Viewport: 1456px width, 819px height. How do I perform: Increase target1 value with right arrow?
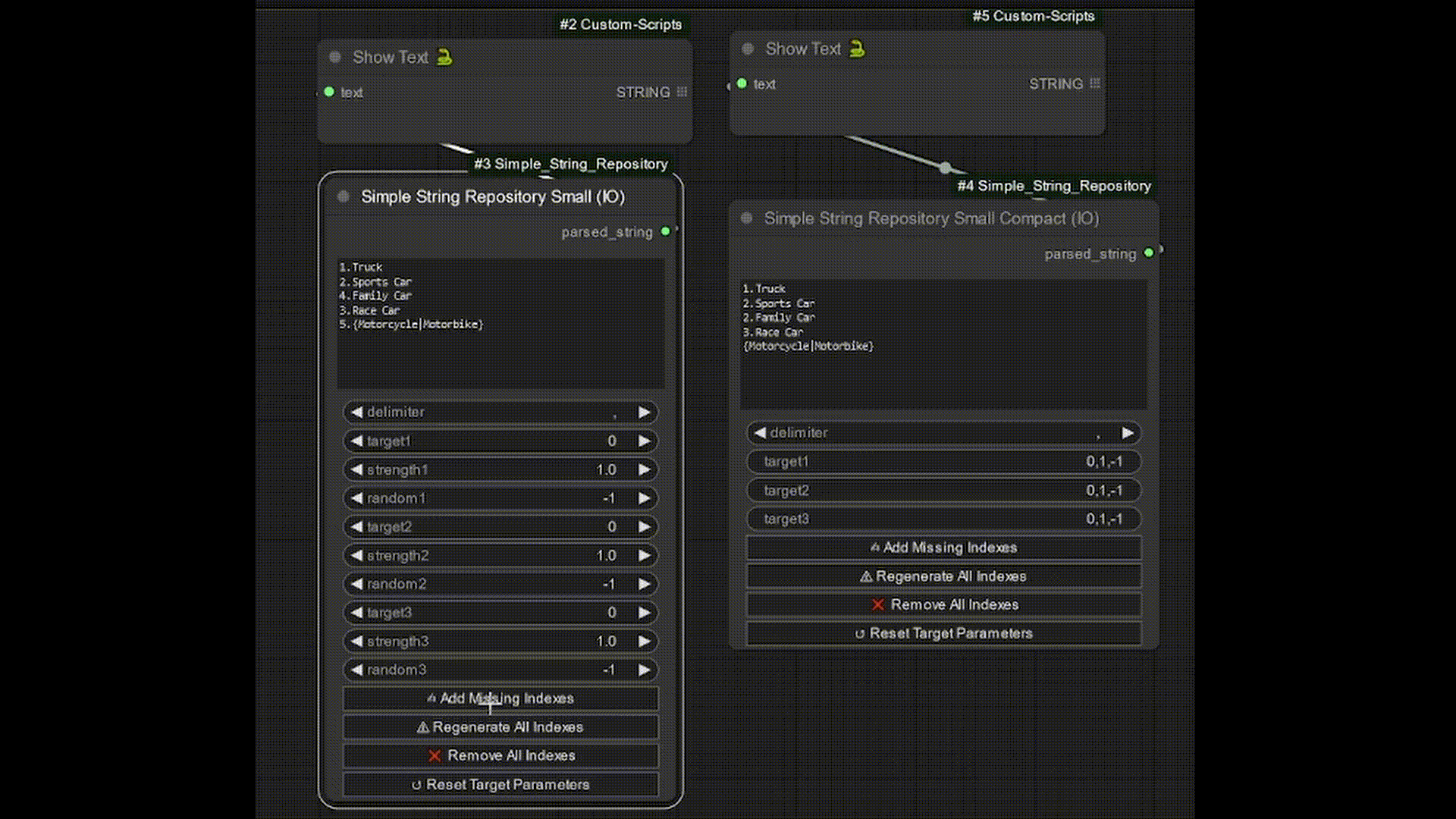pyautogui.click(x=644, y=441)
